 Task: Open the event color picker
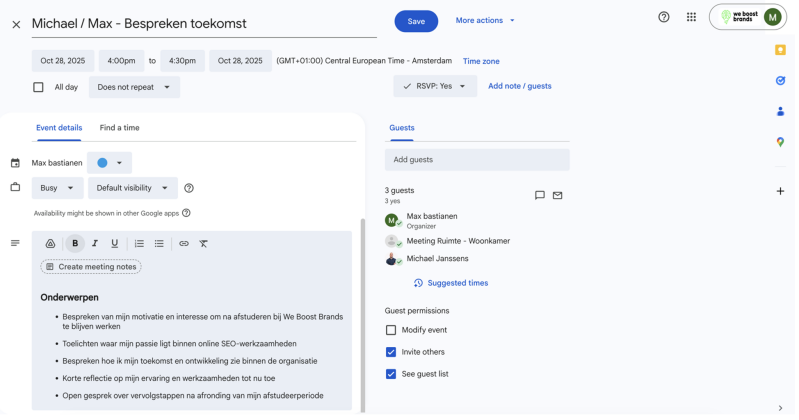point(109,162)
